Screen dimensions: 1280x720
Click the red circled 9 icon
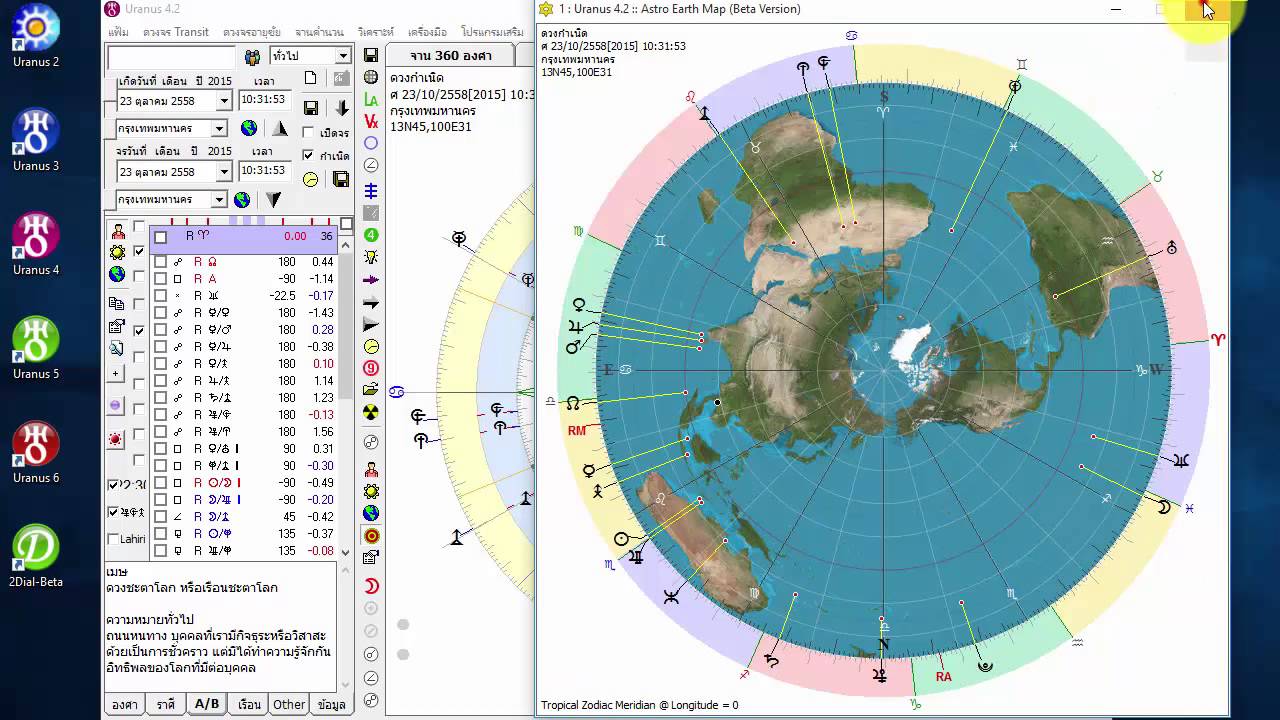[x=371, y=368]
